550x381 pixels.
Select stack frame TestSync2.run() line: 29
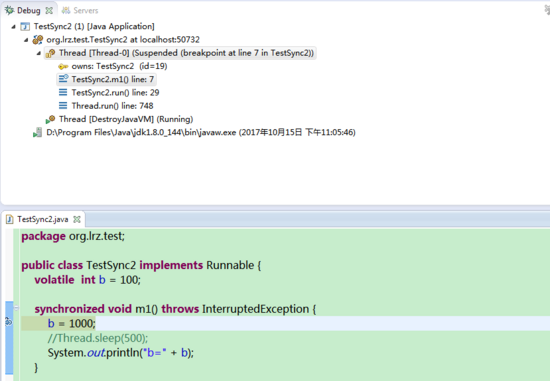point(109,93)
